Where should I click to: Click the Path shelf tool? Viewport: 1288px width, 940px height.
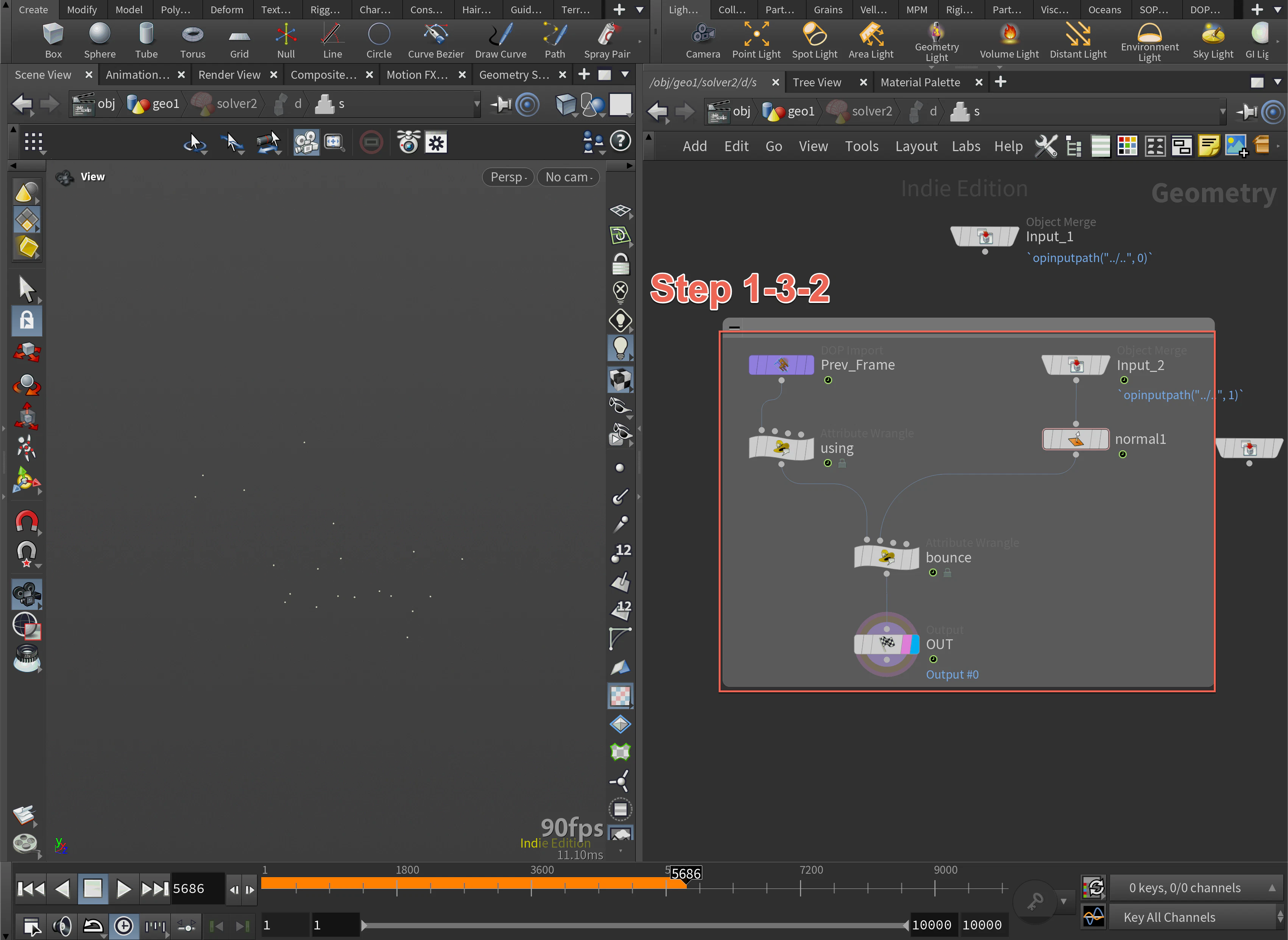[x=555, y=41]
